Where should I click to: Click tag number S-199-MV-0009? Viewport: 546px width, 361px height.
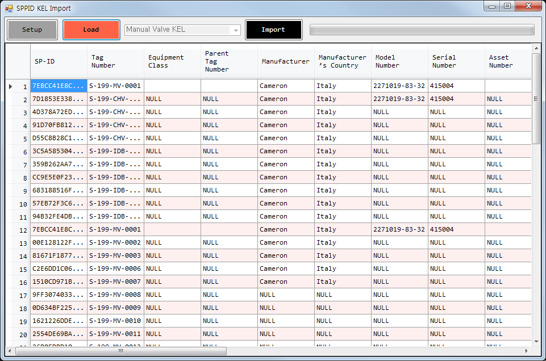pos(116,308)
